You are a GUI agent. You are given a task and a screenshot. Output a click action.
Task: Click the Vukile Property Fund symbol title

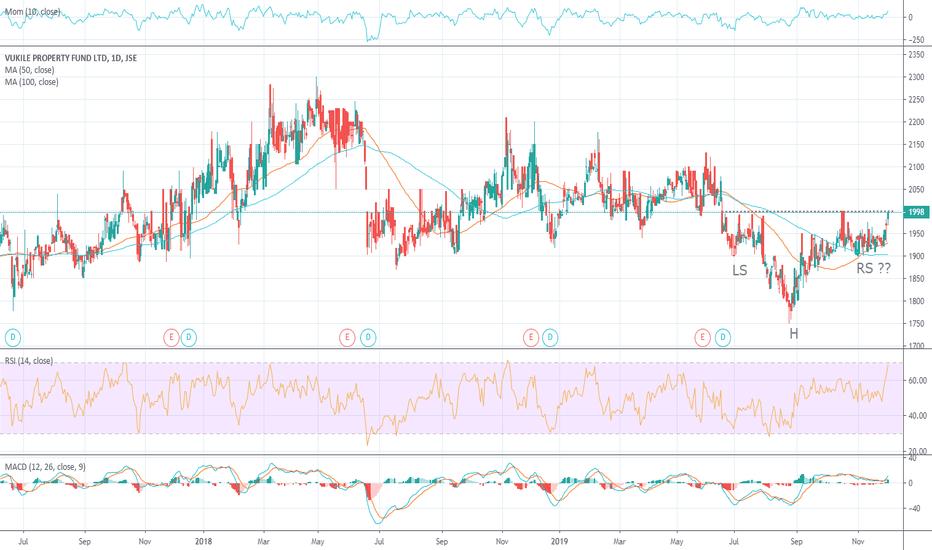point(71,58)
